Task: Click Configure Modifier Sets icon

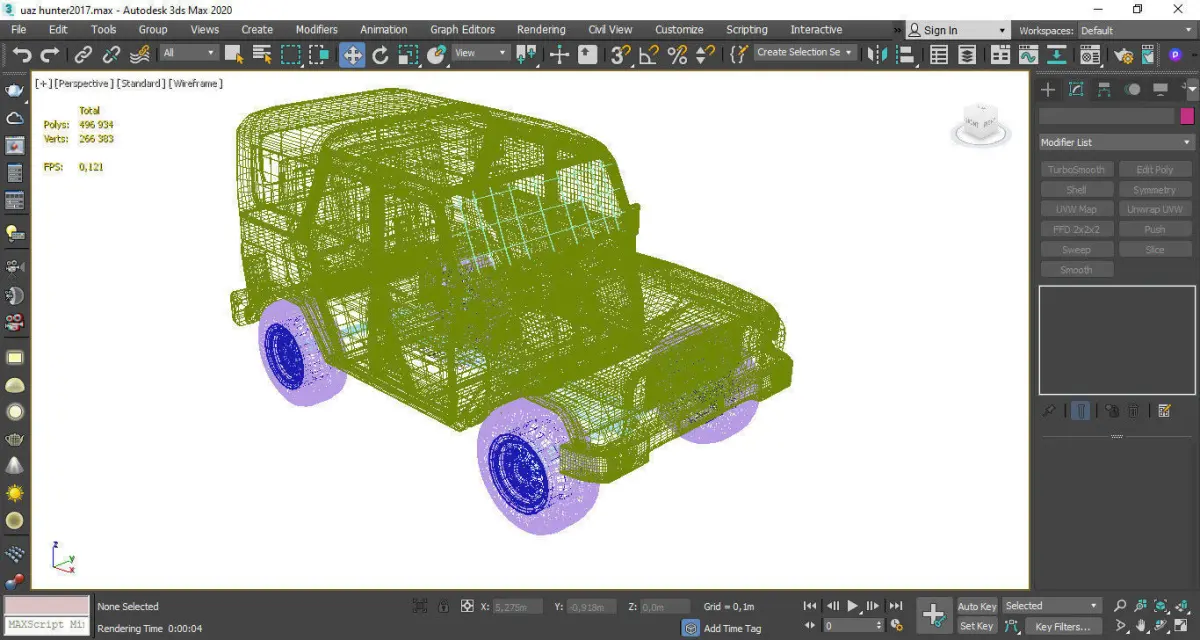Action: tap(1163, 410)
